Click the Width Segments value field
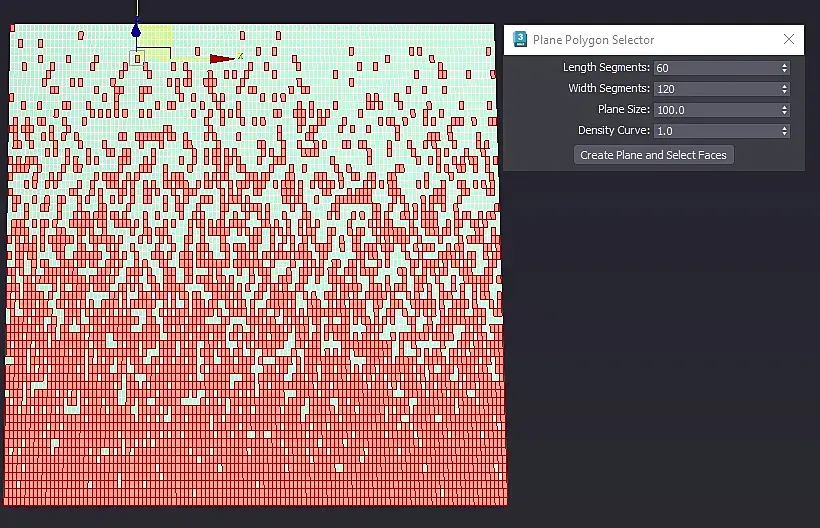 coord(716,89)
